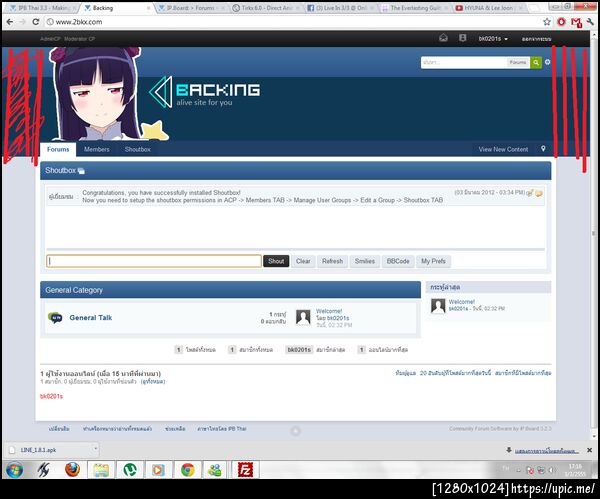Click General Talk forum status icon
This screenshot has height=499, width=600.
[x=55, y=318]
